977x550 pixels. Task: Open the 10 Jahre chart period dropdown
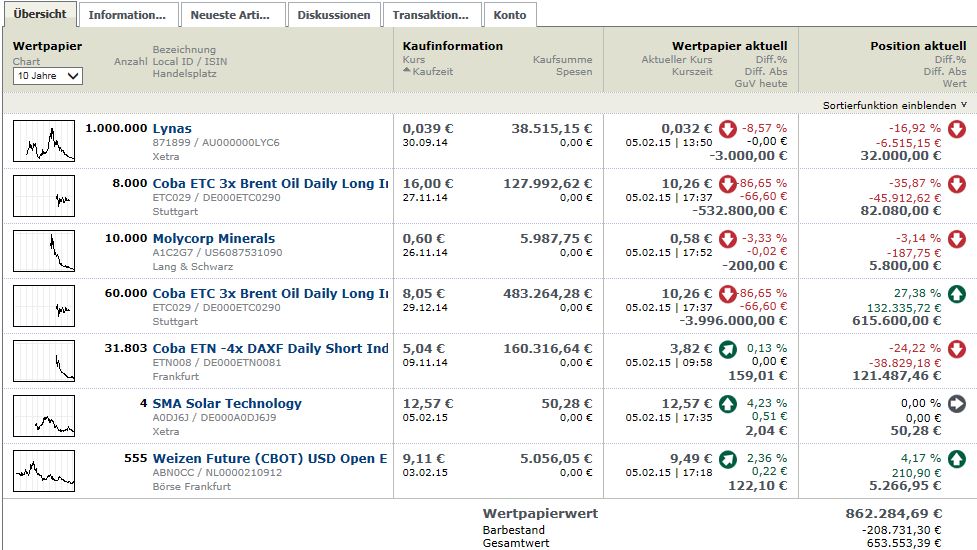(48, 76)
